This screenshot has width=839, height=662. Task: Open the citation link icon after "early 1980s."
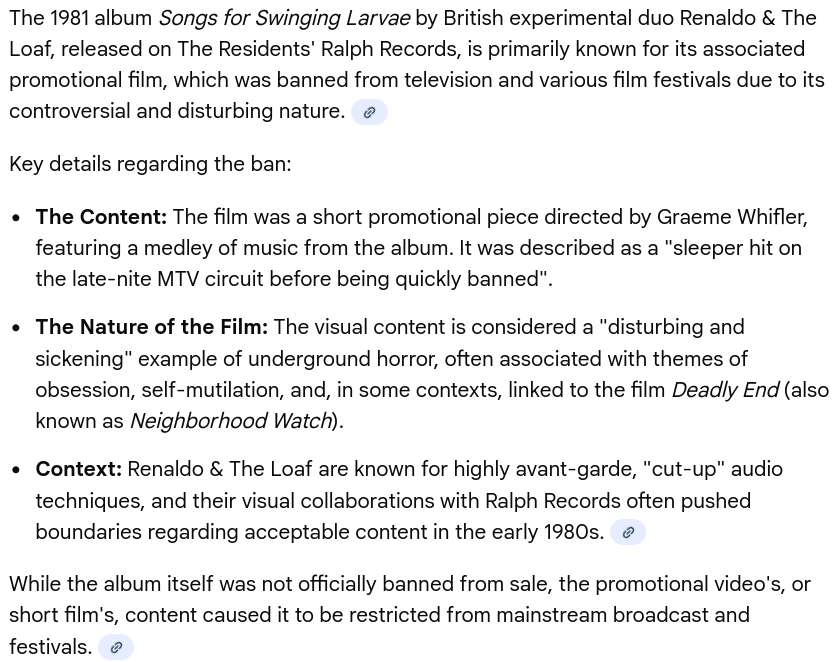coord(628,533)
